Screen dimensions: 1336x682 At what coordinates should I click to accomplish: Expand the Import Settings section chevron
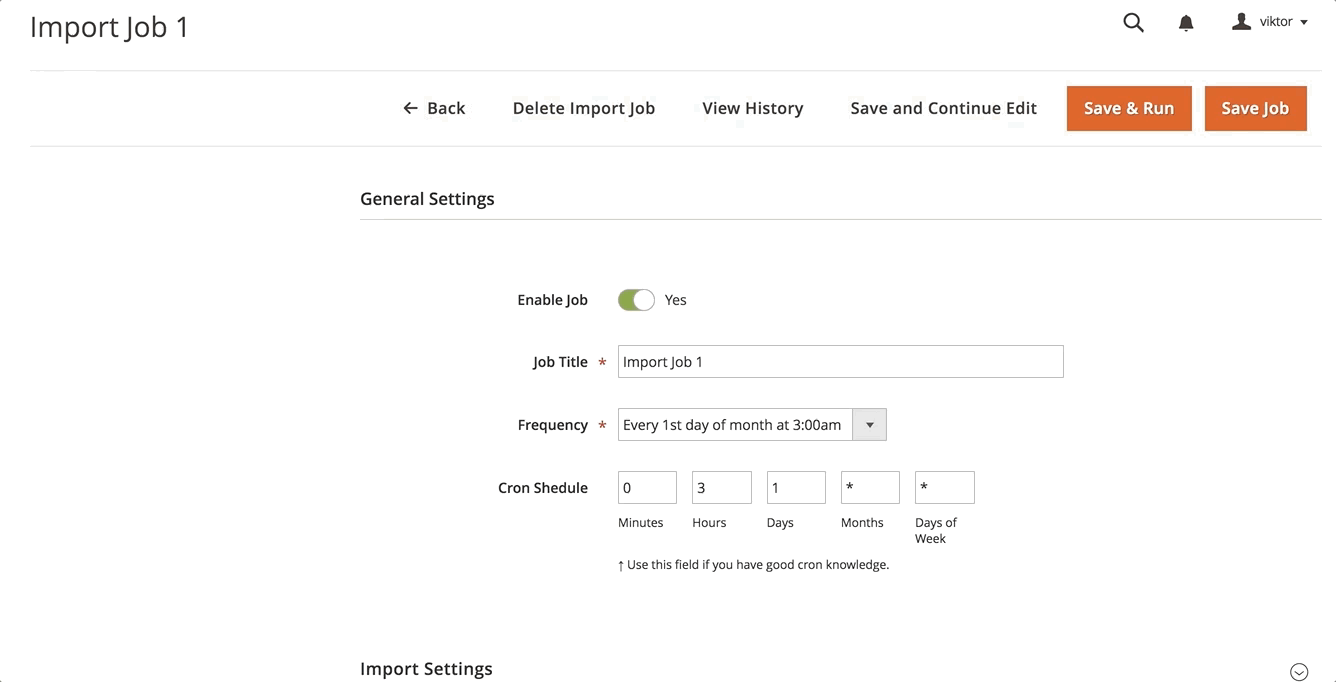click(1299, 672)
